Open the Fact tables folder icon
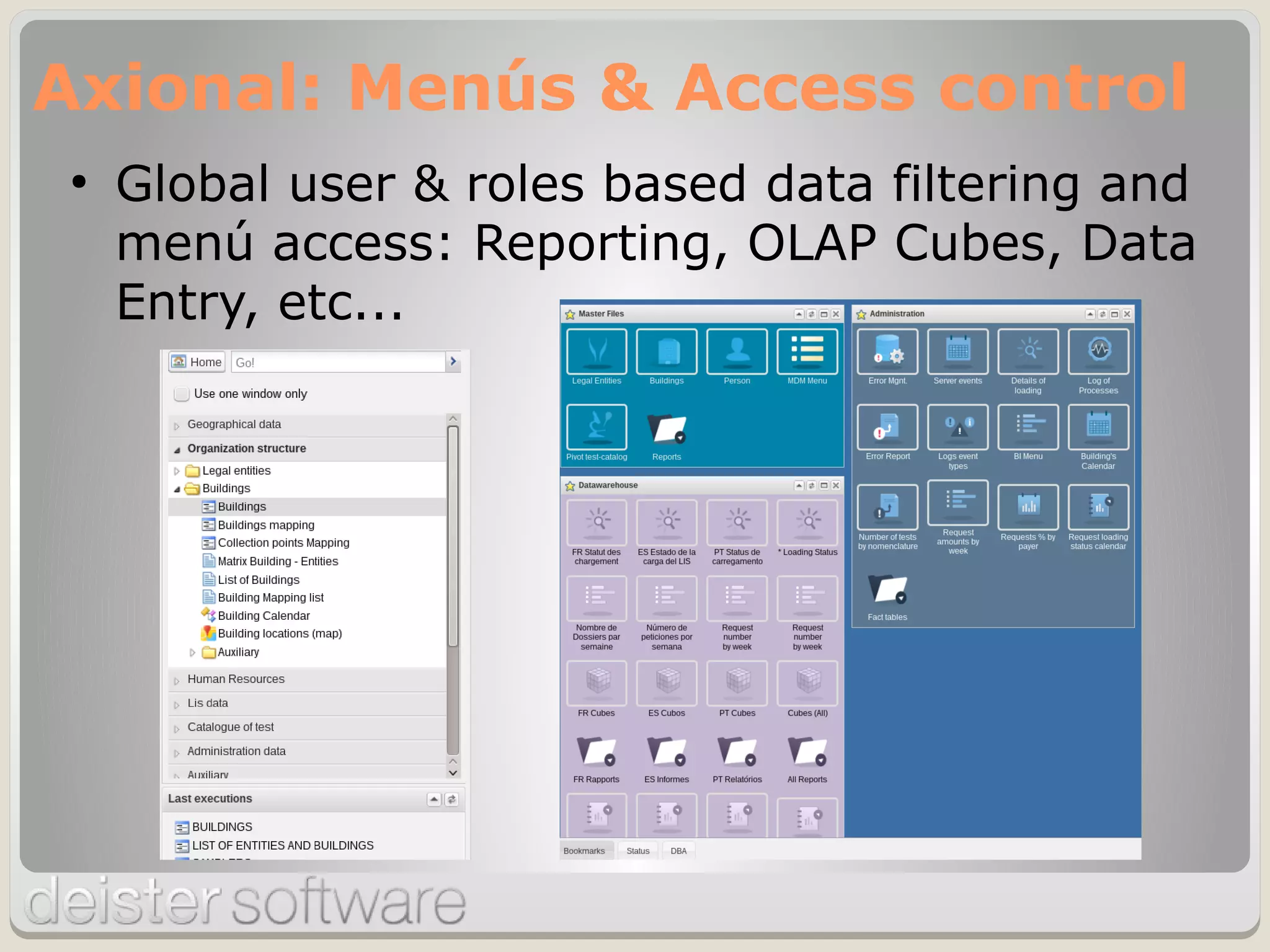Screen dimensions: 1270x952 (x=887, y=589)
